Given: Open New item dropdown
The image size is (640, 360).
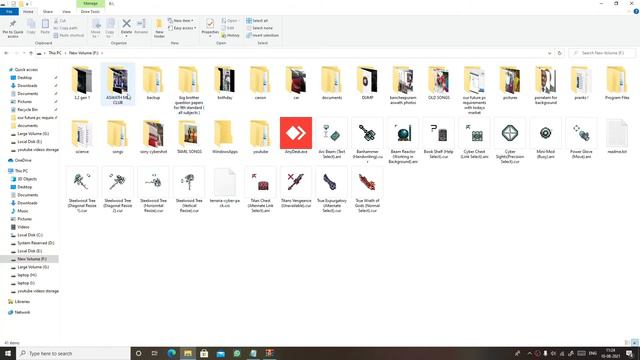Looking at the screenshot, I should [181, 20].
